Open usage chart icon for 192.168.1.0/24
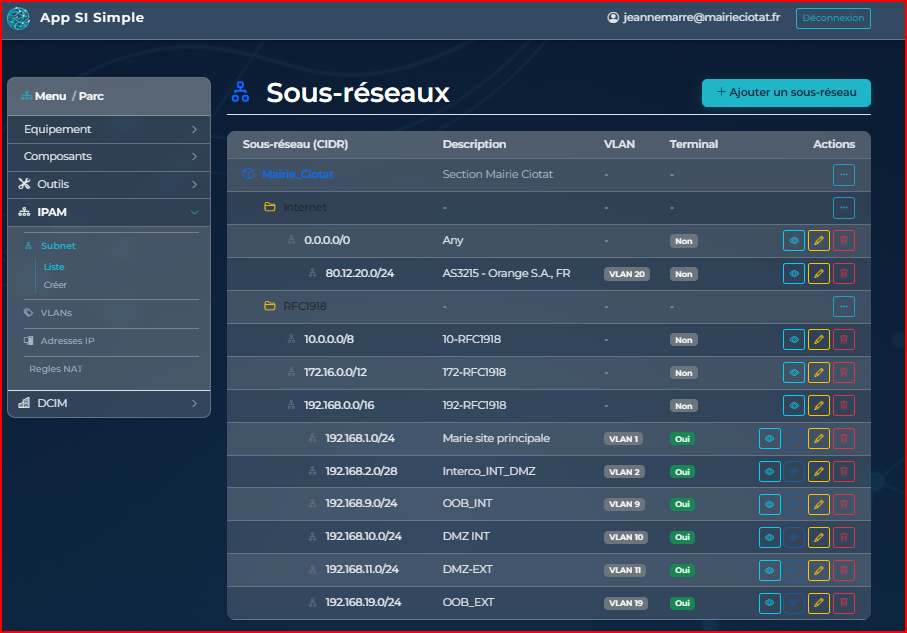907x633 pixels. click(x=794, y=439)
